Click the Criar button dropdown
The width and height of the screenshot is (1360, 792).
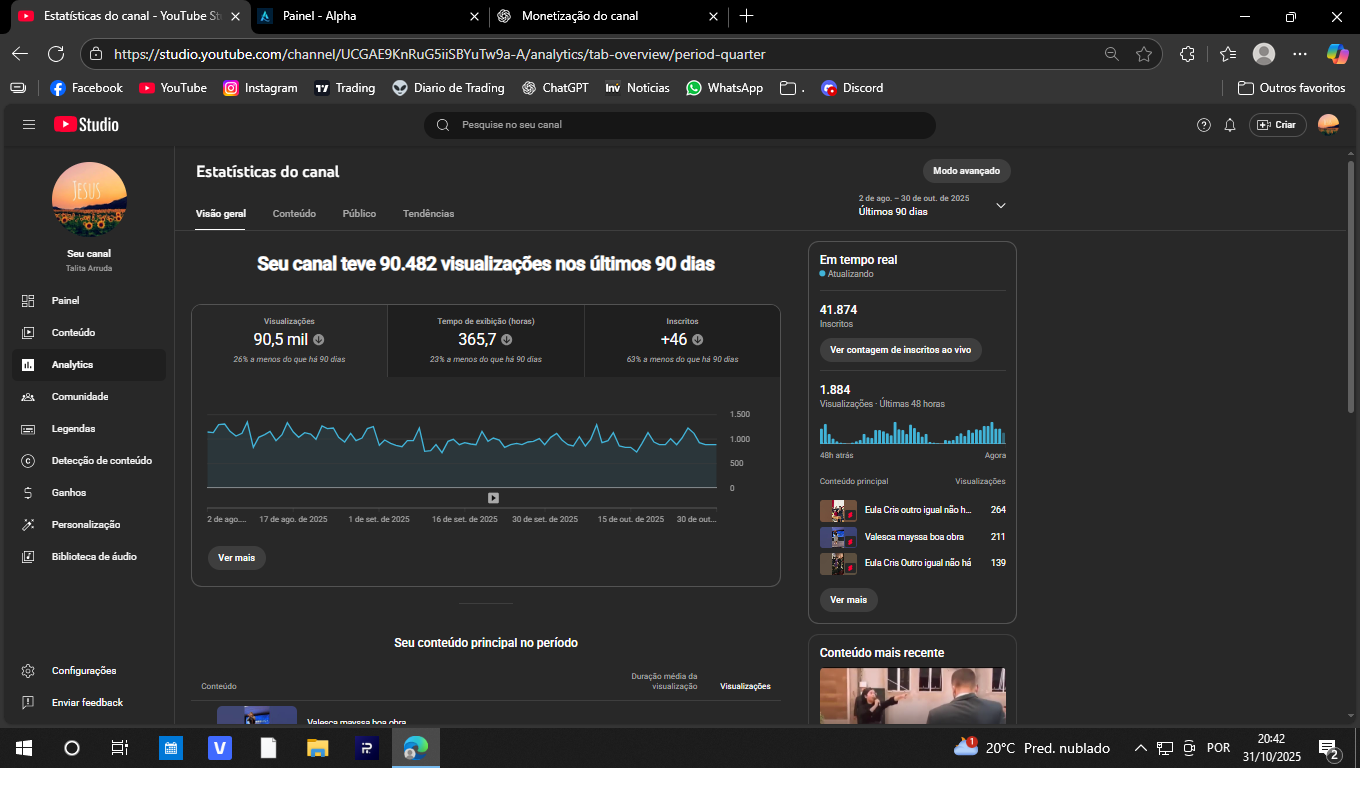tap(1277, 125)
